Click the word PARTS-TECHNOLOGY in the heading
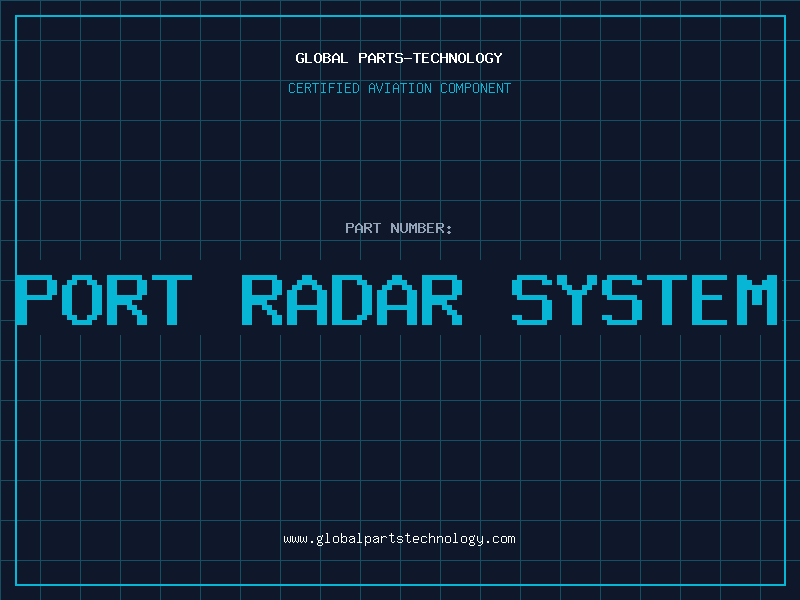The width and height of the screenshot is (800, 600). [x=430, y=58]
